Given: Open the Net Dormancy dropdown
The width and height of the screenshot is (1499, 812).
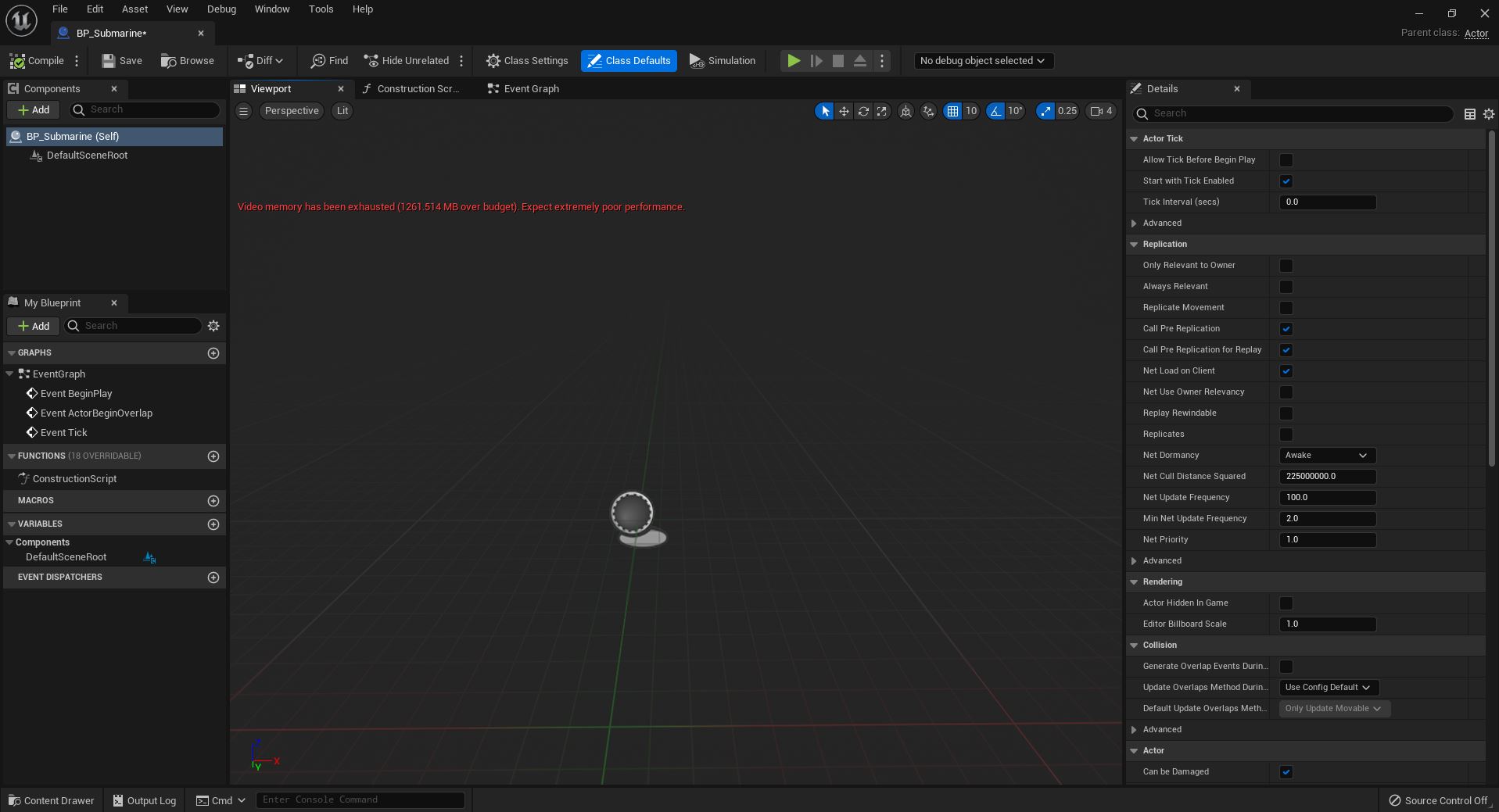Looking at the screenshot, I should [x=1327, y=456].
